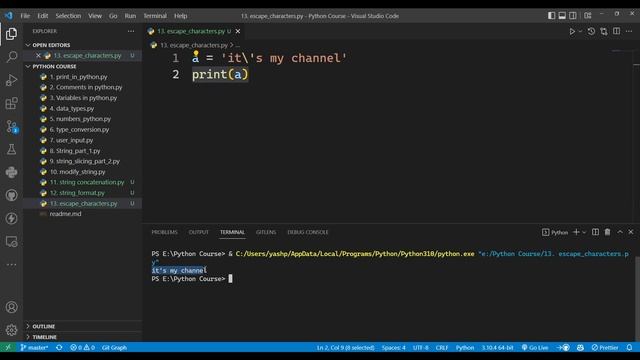Open the Search view
The height and width of the screenshot is (360, 640).
11,56
